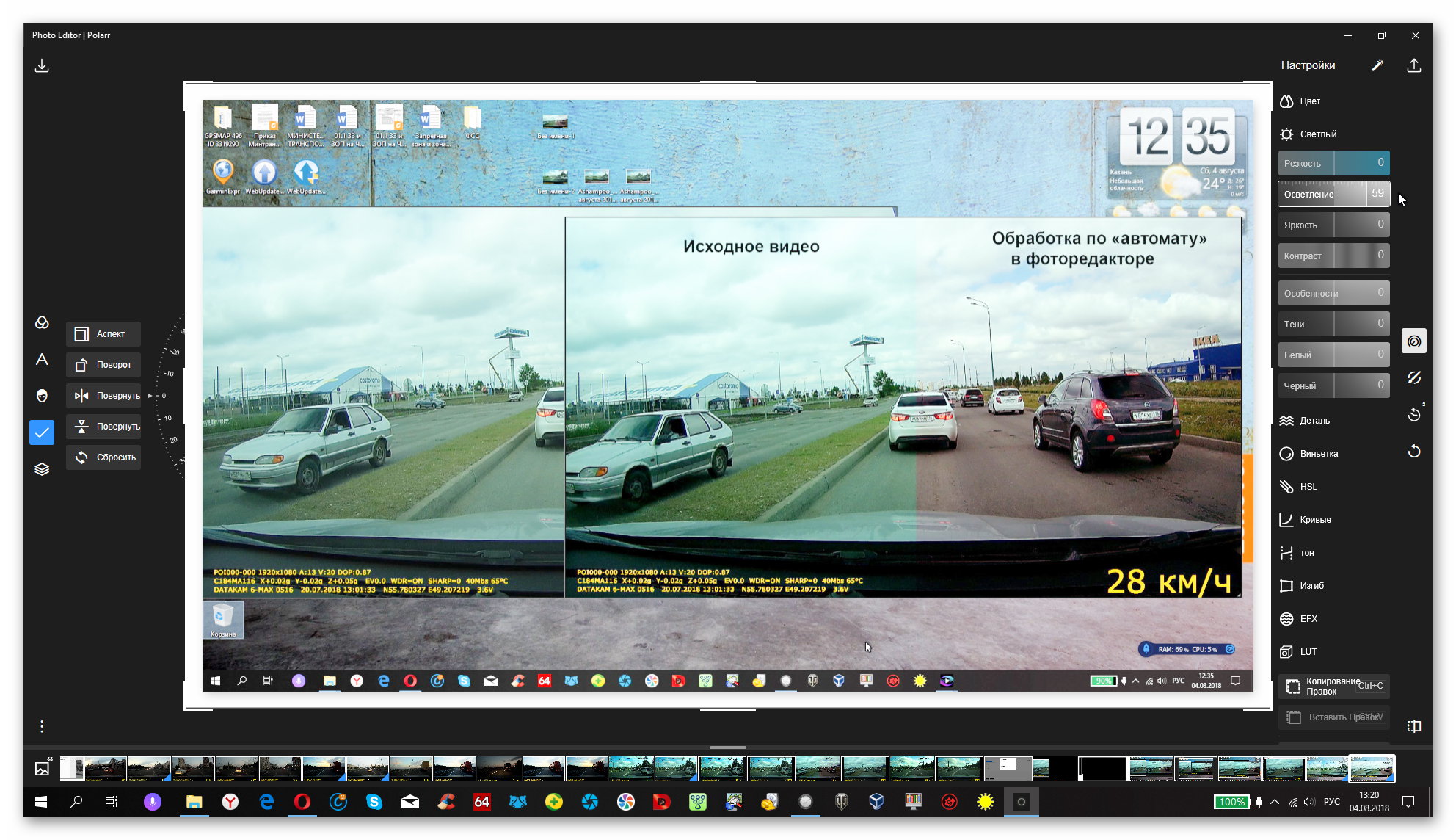Adjust the Осветление slider
This screenshot has height=840, width=1456.
tap(1333, 194)
